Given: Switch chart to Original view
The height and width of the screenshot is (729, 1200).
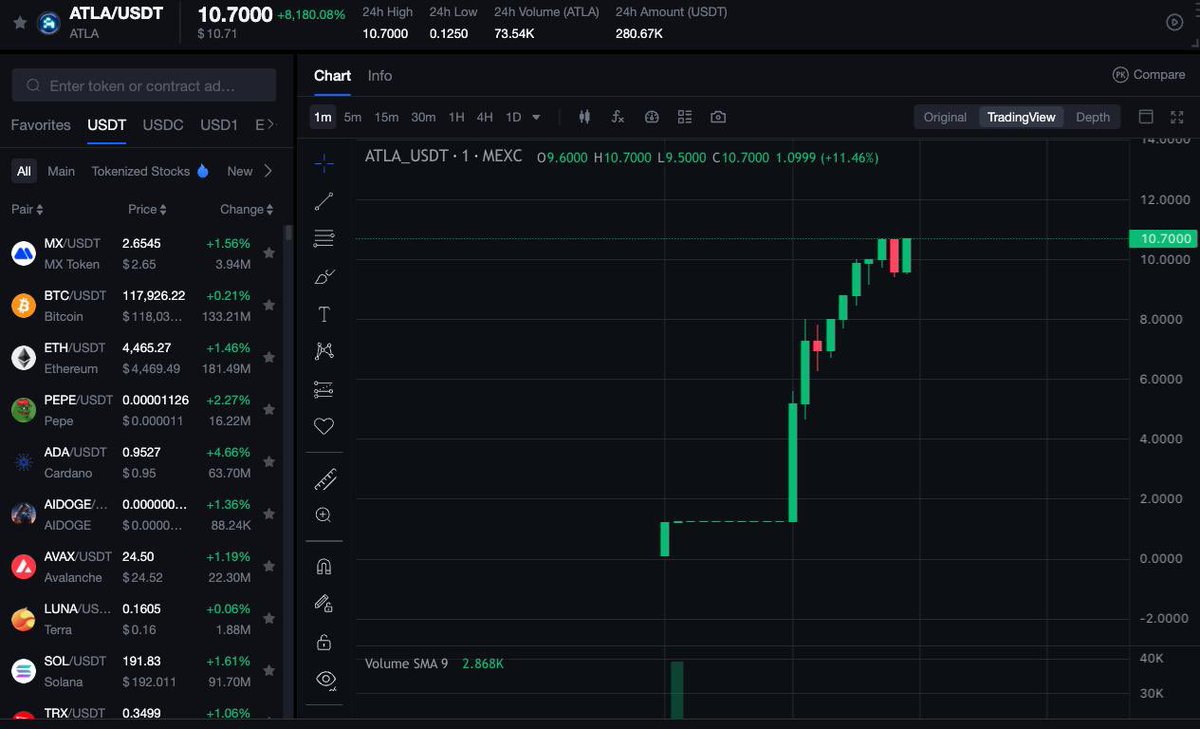Looking at the screenshot, I should [x=945, y=117].
